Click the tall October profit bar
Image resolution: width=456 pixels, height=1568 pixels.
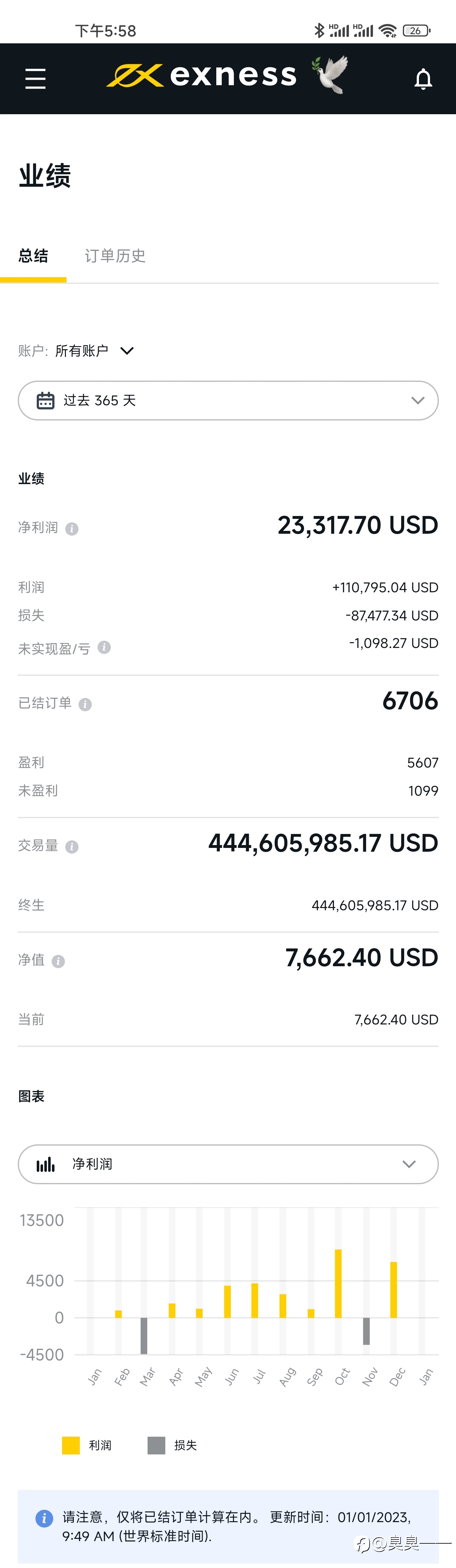pyautogui.click(x=338, y=1284)
